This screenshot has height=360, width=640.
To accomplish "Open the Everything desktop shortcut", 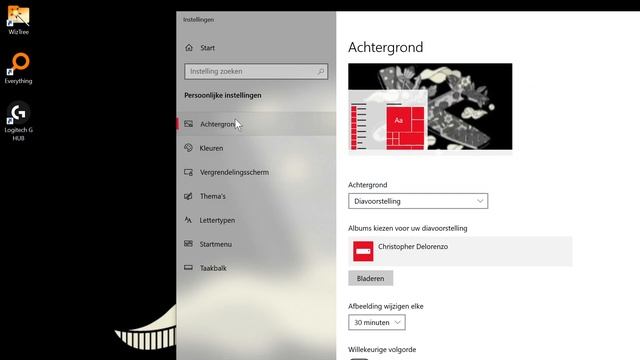I will [x=18, y=68].
